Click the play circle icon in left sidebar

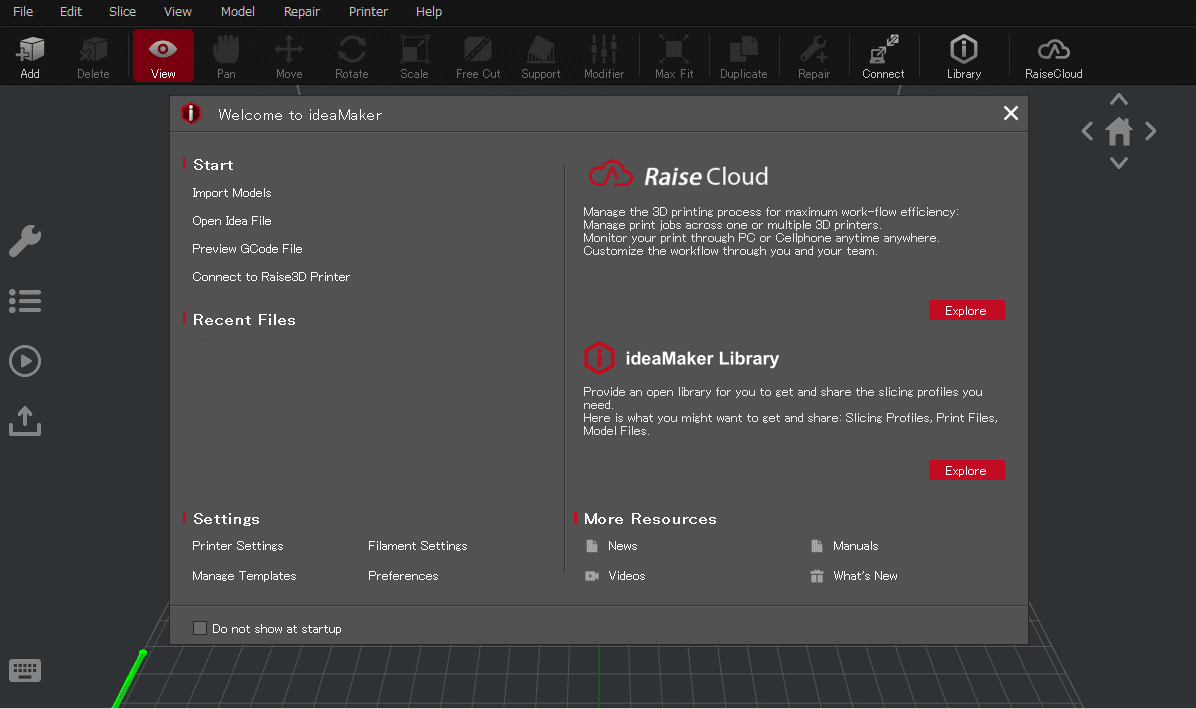coord(24,361)
